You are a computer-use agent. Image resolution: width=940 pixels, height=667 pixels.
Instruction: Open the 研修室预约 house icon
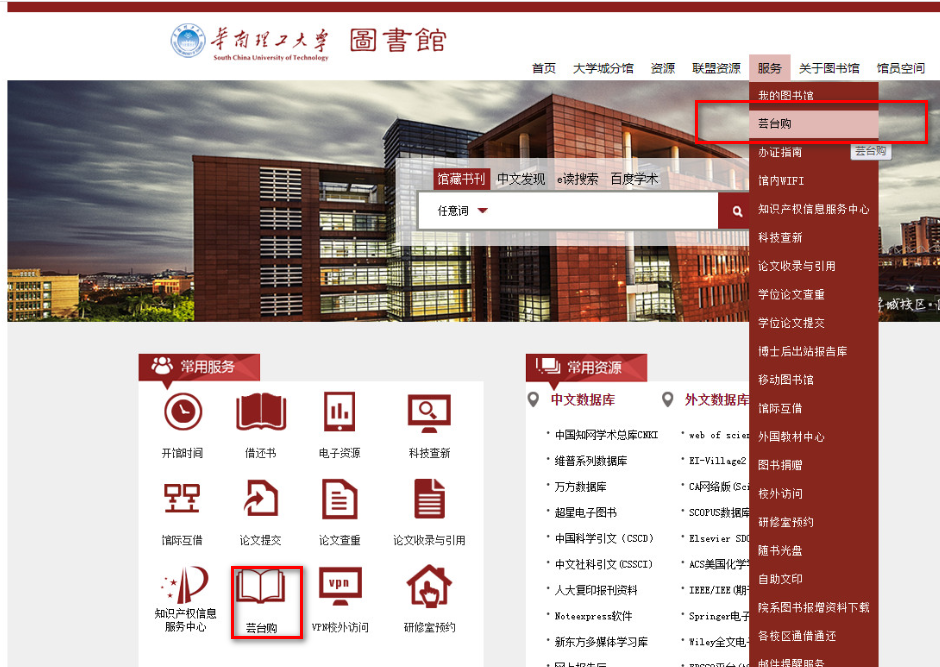(x=429, y=585)
